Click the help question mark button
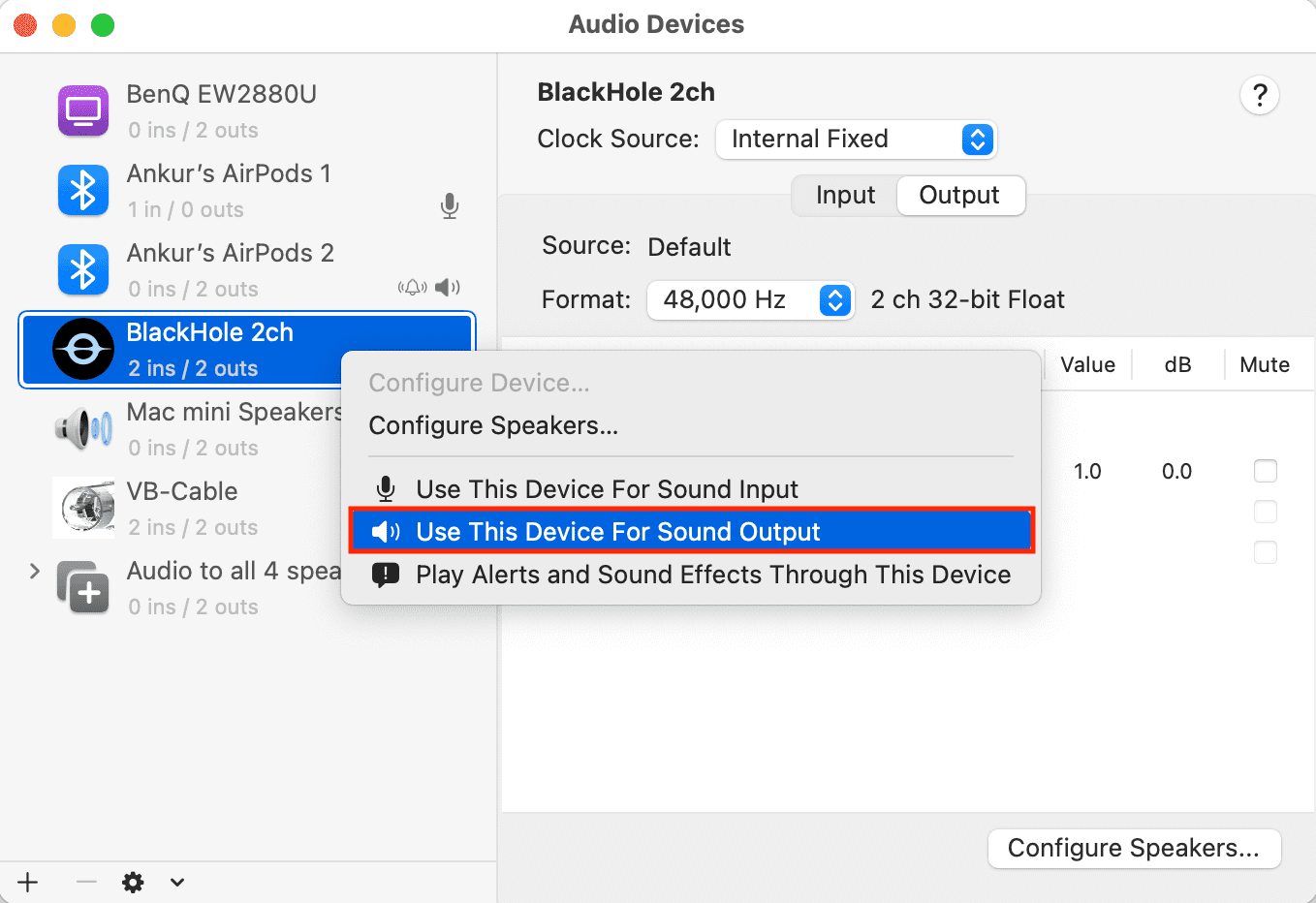This screenshot has width=1316, height=903. point(1260,95)
